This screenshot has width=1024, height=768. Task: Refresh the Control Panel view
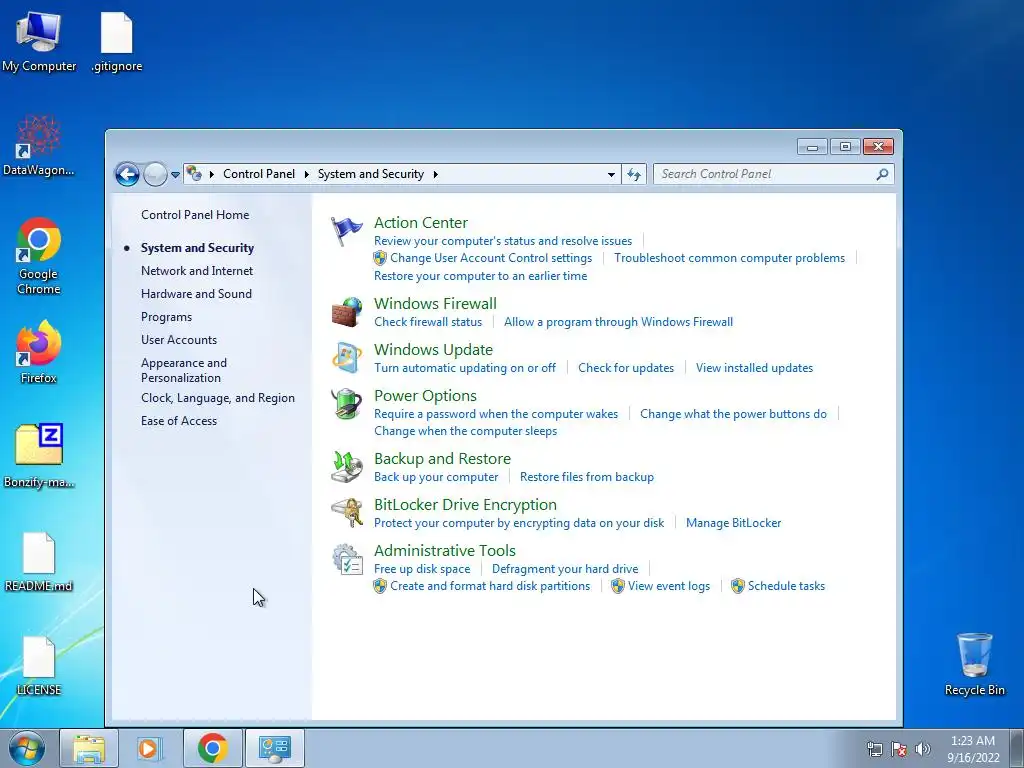click(x=633, y=174)
